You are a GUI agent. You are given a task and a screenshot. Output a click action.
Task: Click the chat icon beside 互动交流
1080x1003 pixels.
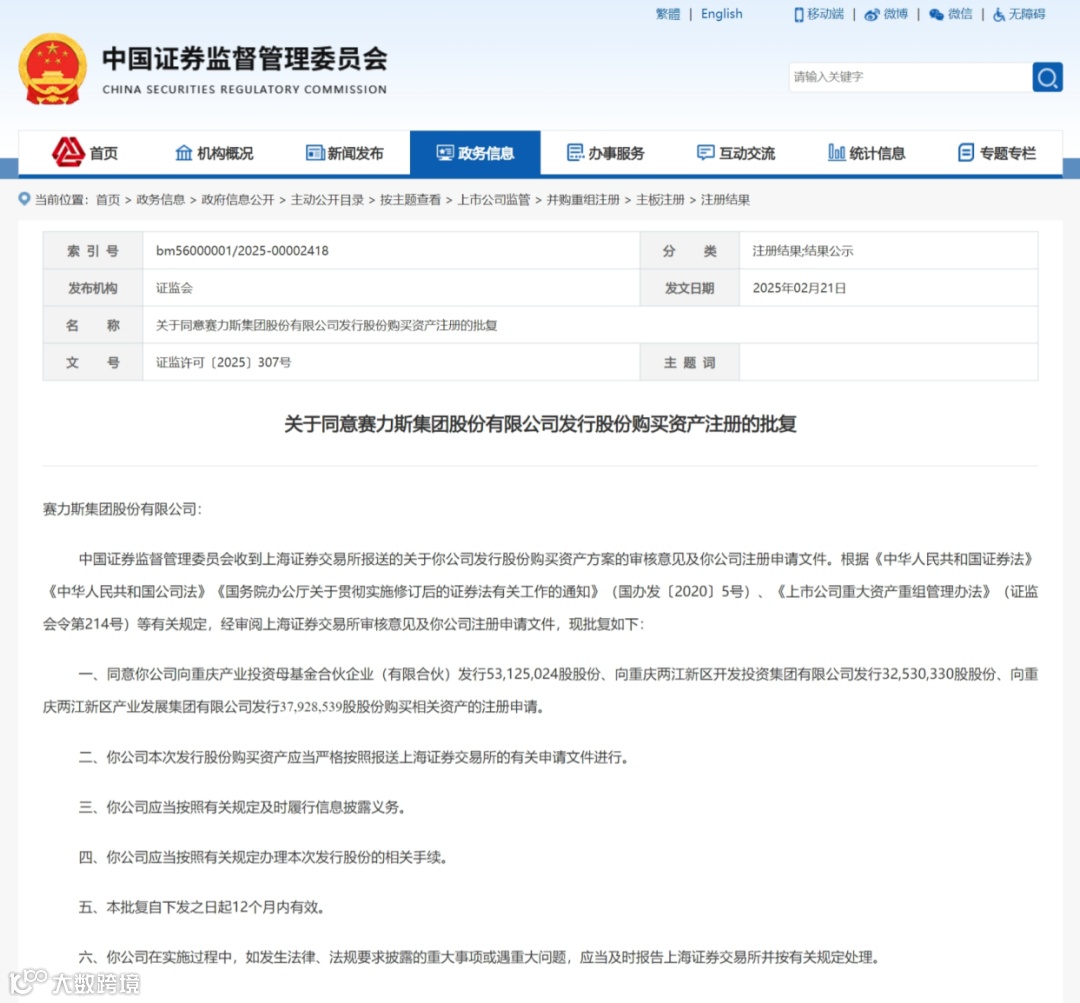click(705, 152)
